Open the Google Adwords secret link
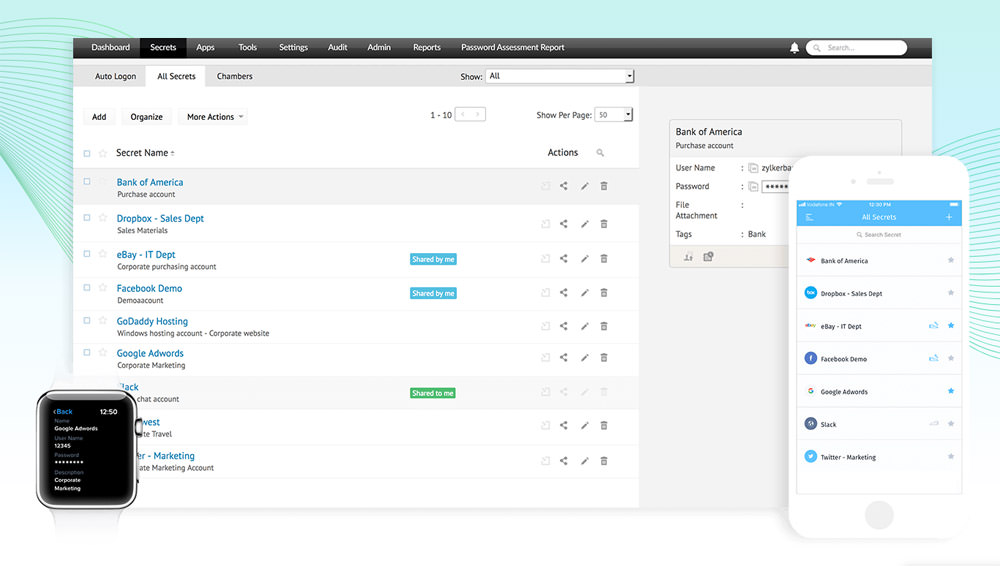 [x=150, y=354]
